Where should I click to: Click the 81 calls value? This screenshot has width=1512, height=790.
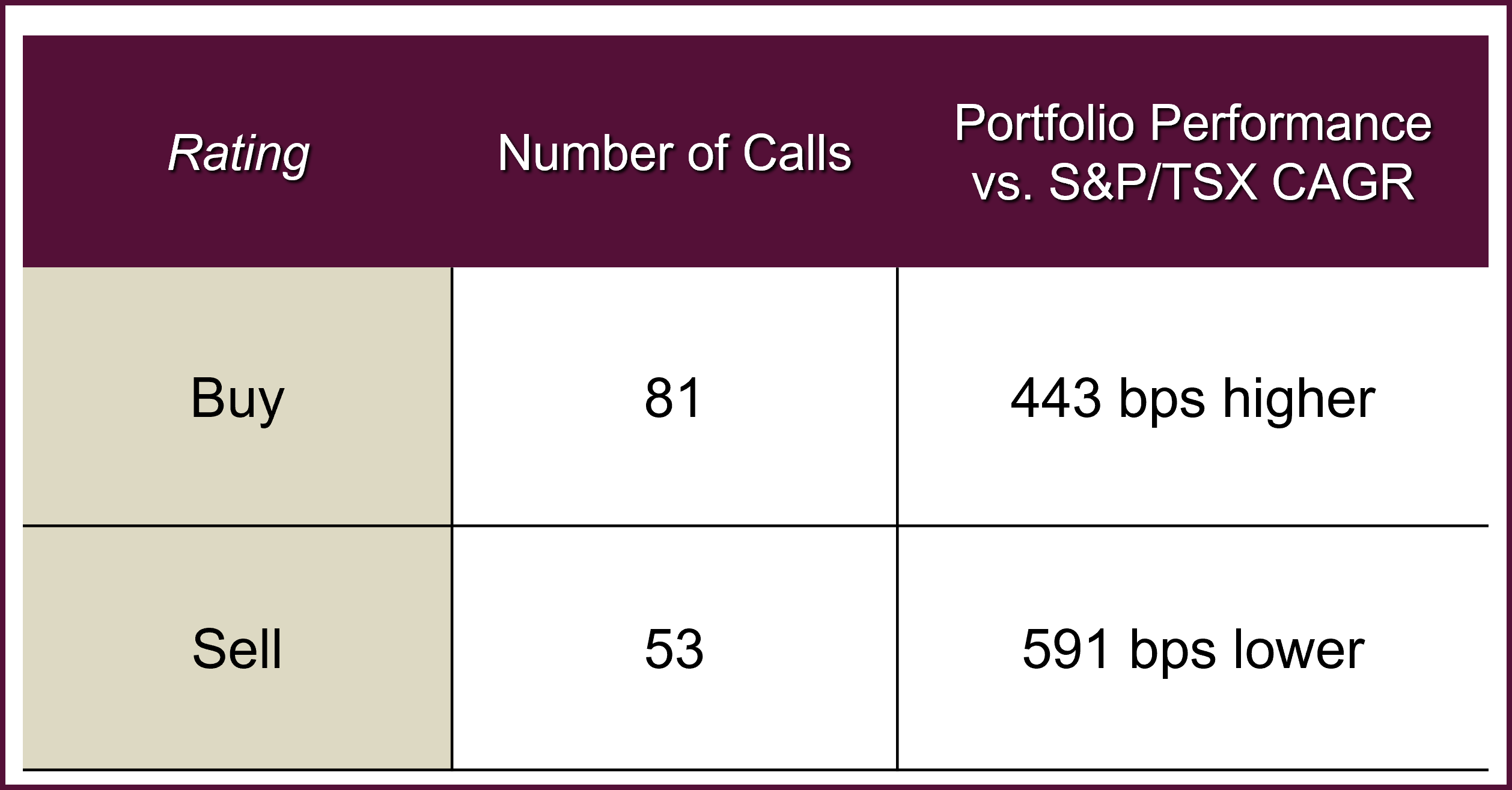[674, 398]
